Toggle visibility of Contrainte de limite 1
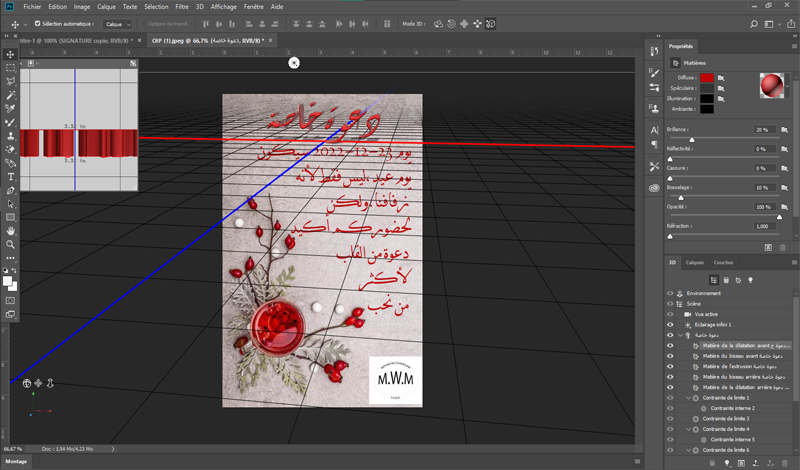This screenshot has height=470, width=800. (x=670, y=398)
